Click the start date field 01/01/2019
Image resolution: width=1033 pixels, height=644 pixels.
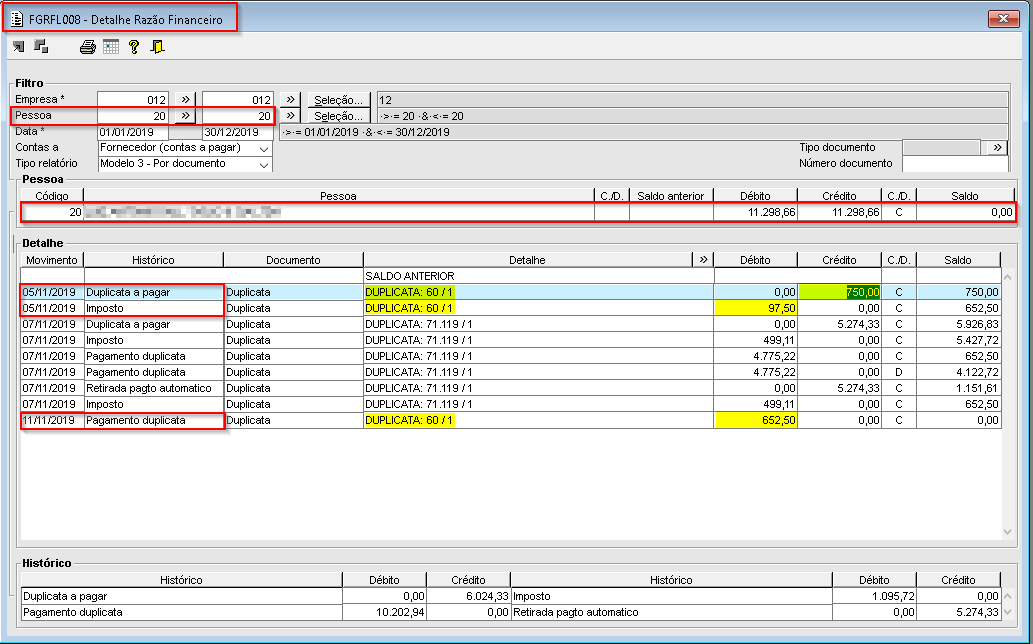(x=132, y=132)
